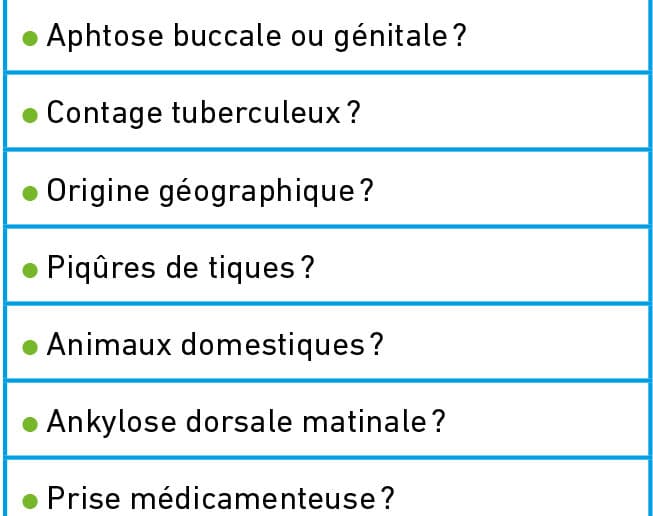653x516 pixels.
Task: Click the green bullet beside Ankylose dorsale matinale
Action: coord(30,424)
